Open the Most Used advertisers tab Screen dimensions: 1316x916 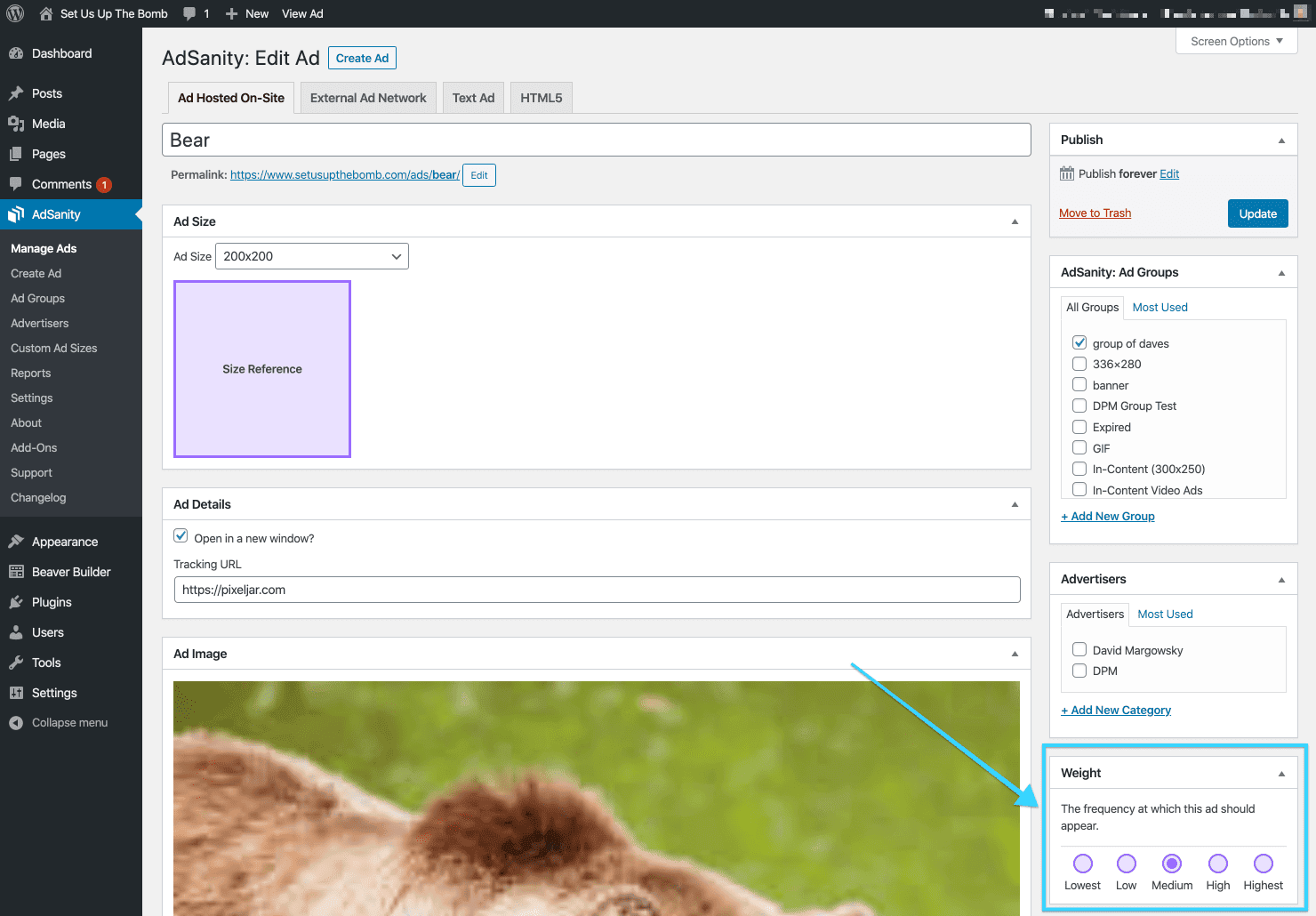coord(1165,614)
